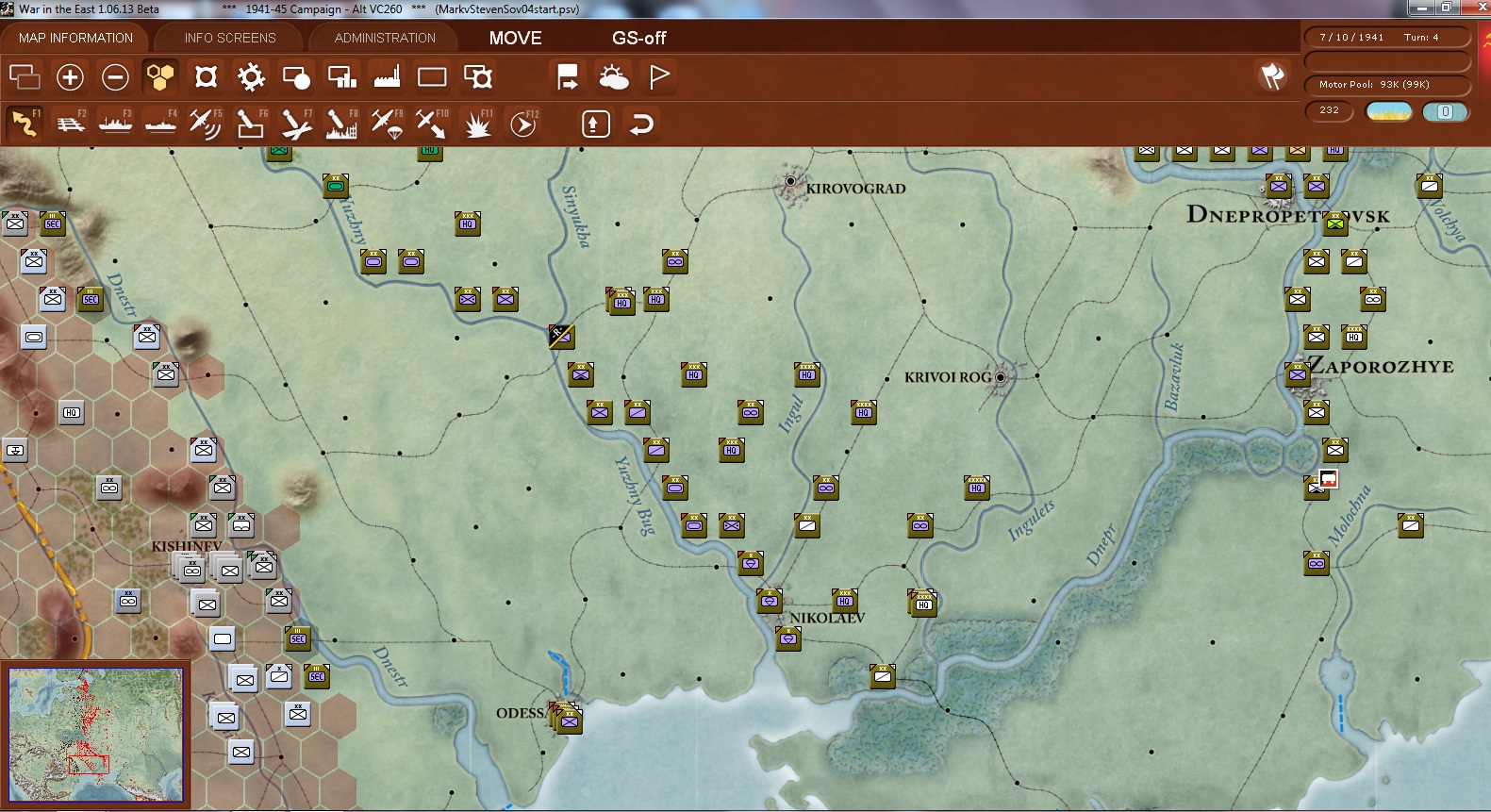The image size is (1491, 812).
Task: Select Bomb Unit mode (F6)
Action: click(251, 124)
